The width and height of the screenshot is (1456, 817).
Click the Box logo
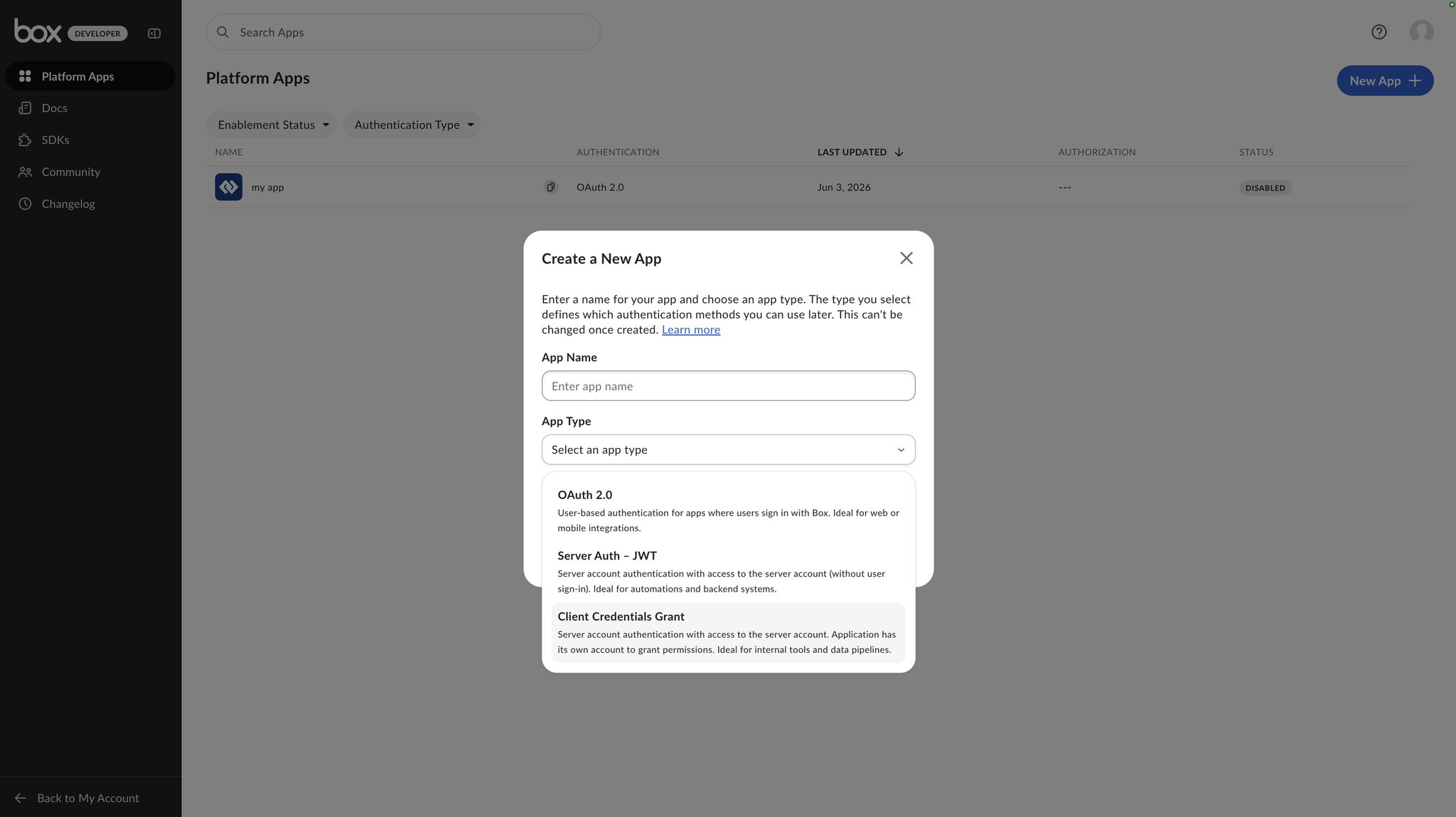[38, 31]
